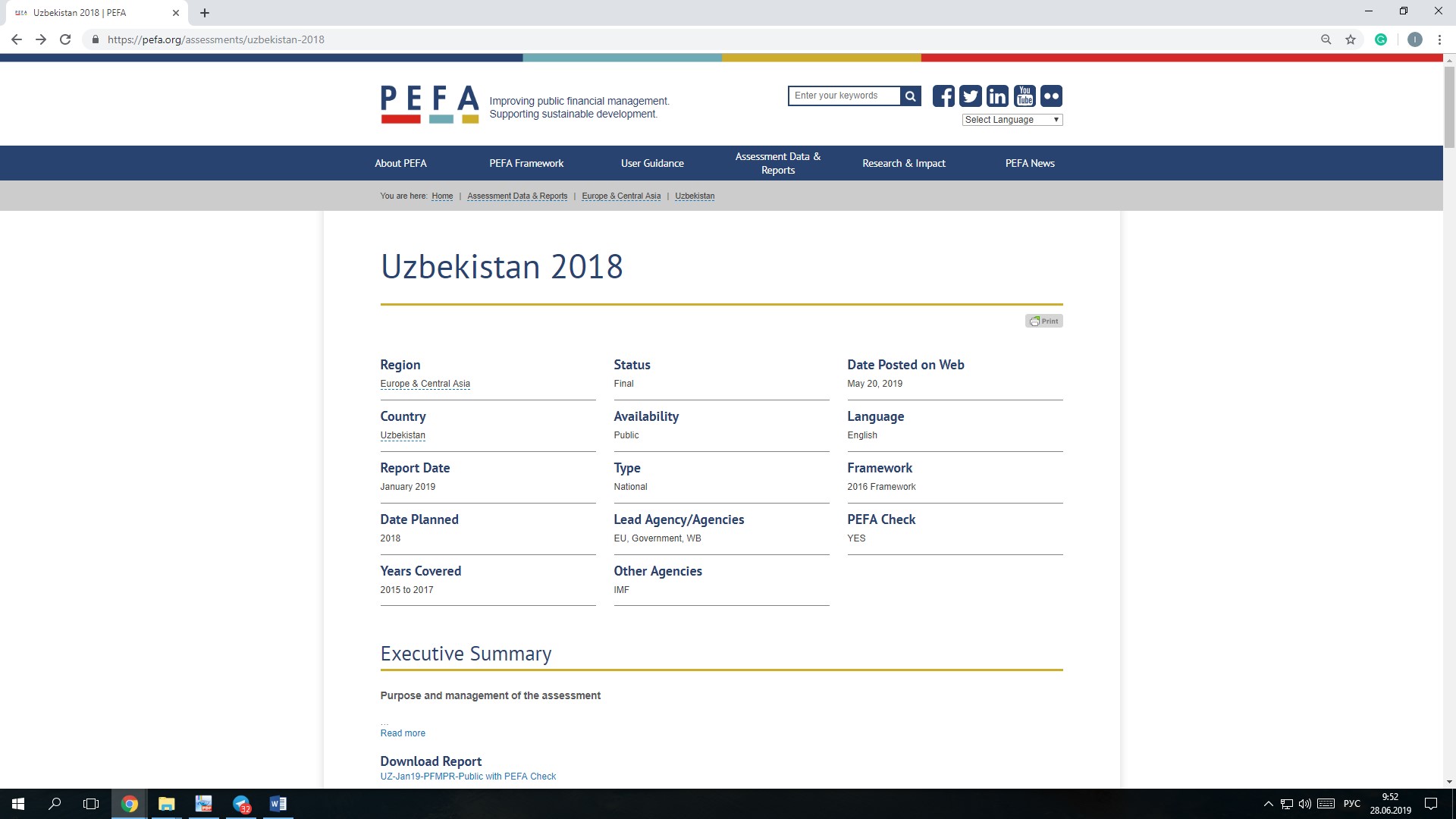Click the Facebook icon
The height and width of the screenshot is (819, 1456).
[943, 95]
